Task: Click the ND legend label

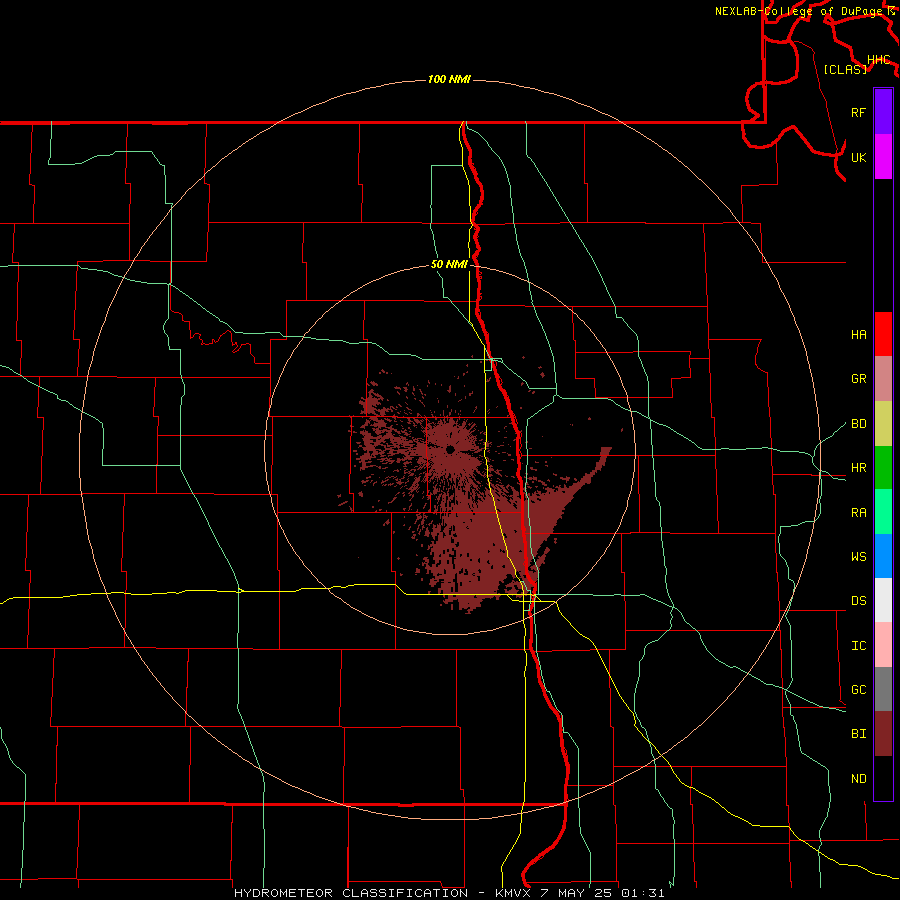Action: (858, 779)
